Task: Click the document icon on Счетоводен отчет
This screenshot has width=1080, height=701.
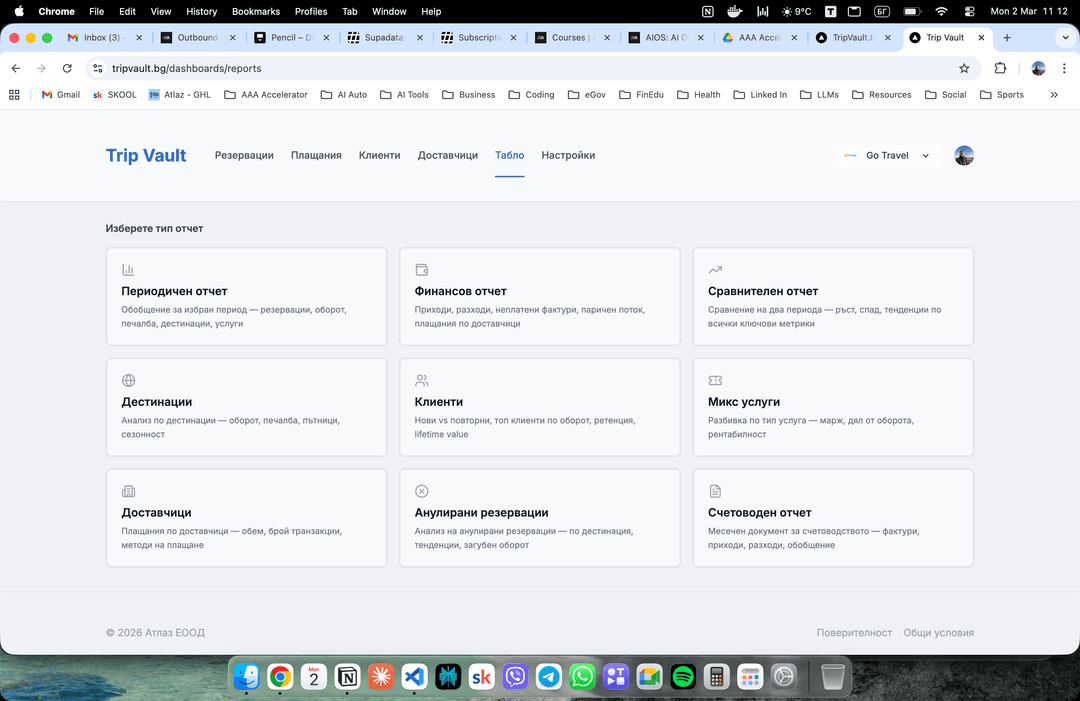Action: coord(715,491)
